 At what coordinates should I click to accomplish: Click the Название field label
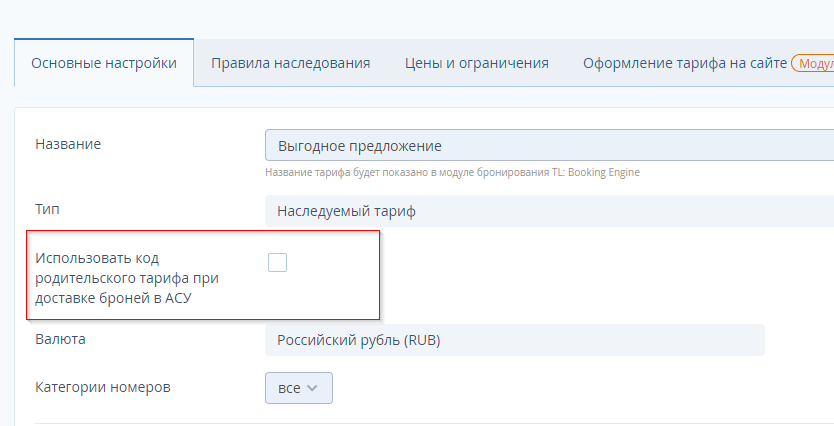68,144
